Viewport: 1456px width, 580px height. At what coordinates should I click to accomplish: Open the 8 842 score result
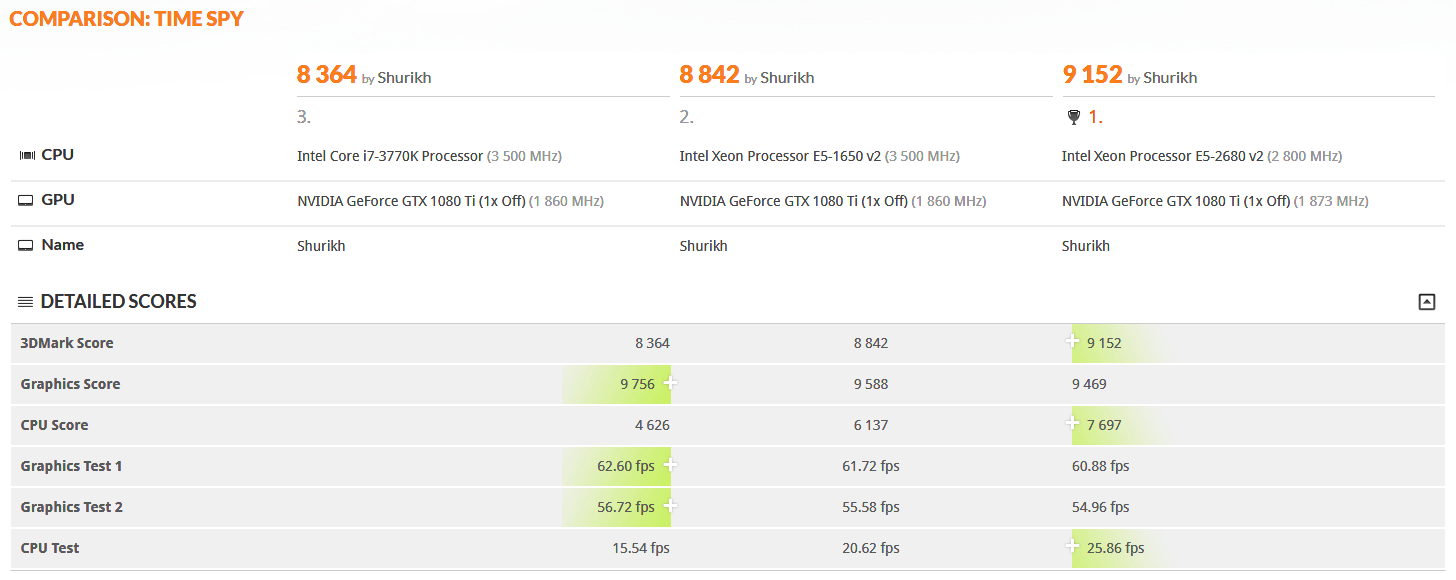point(709,74)
